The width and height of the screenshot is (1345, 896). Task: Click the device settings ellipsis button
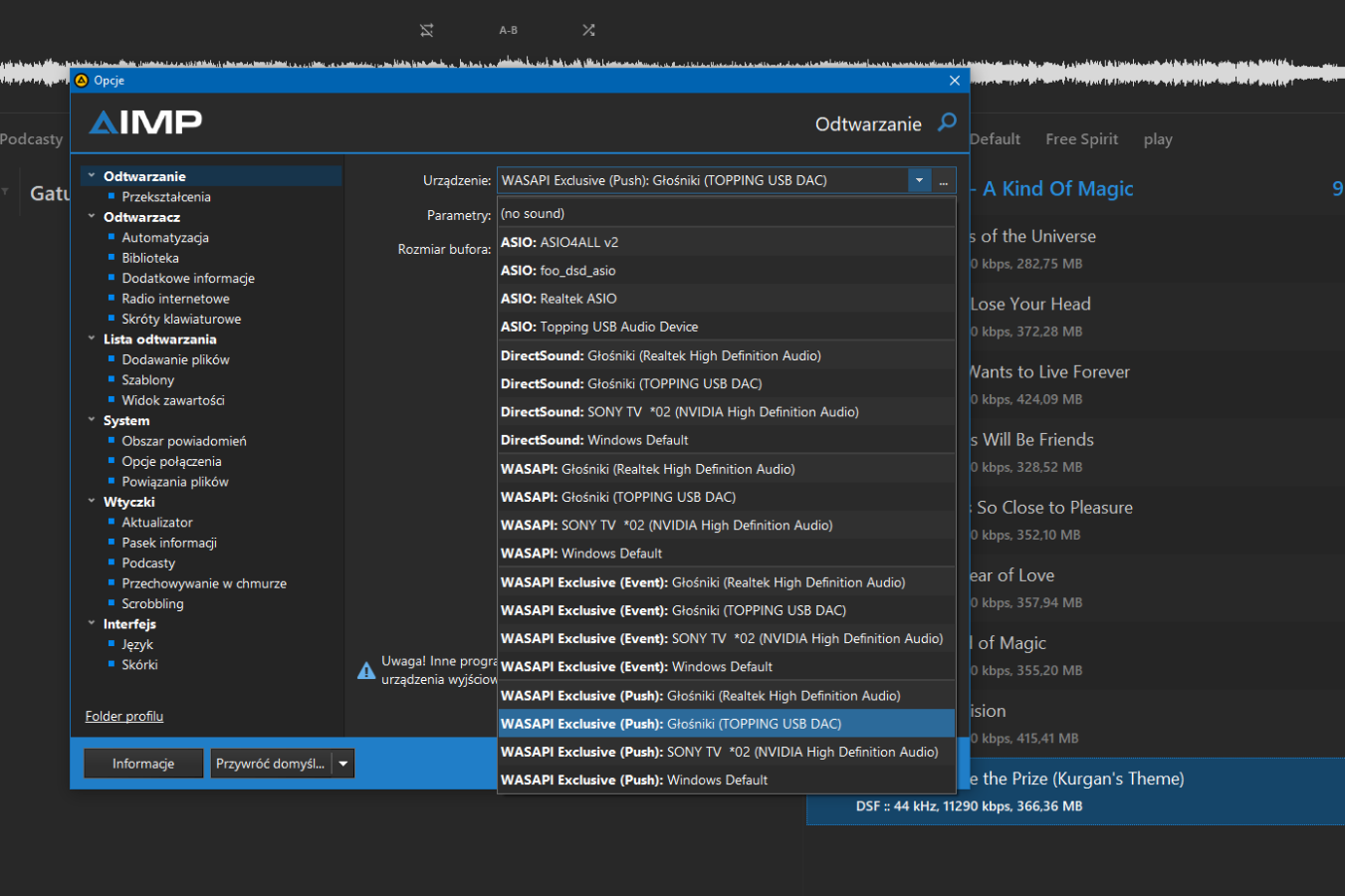point(944,180)
